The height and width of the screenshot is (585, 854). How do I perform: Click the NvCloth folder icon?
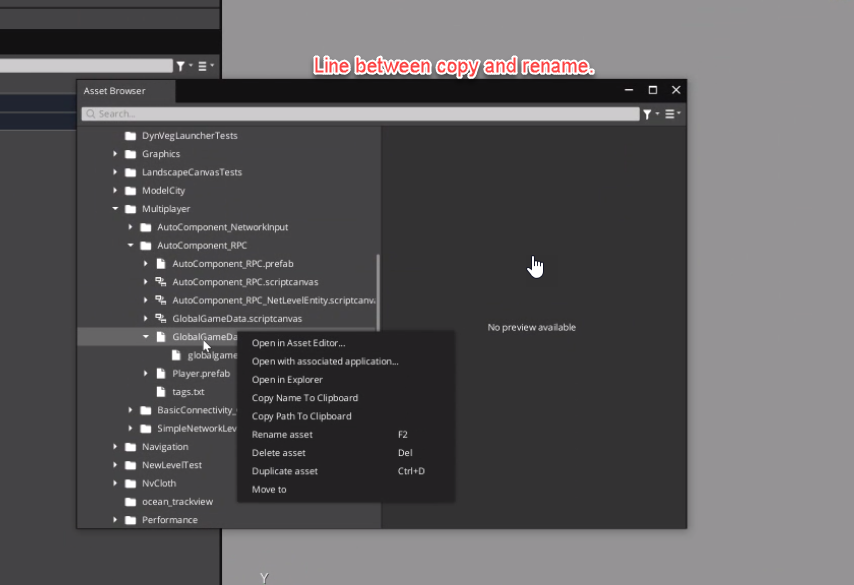pyautogui.click(x=131, y=483)
